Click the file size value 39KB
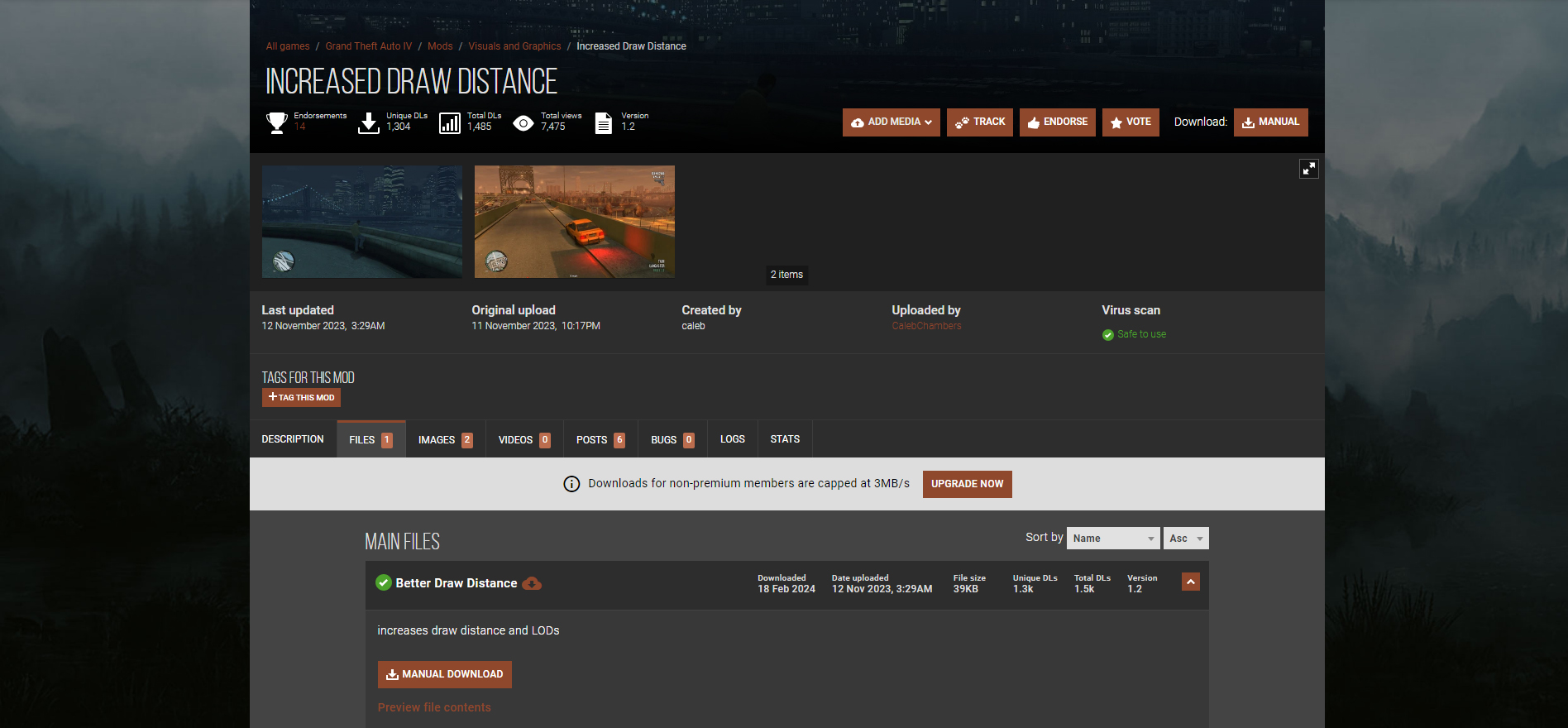The height and width of the screenshot is (728, 1568). (966, 589)
